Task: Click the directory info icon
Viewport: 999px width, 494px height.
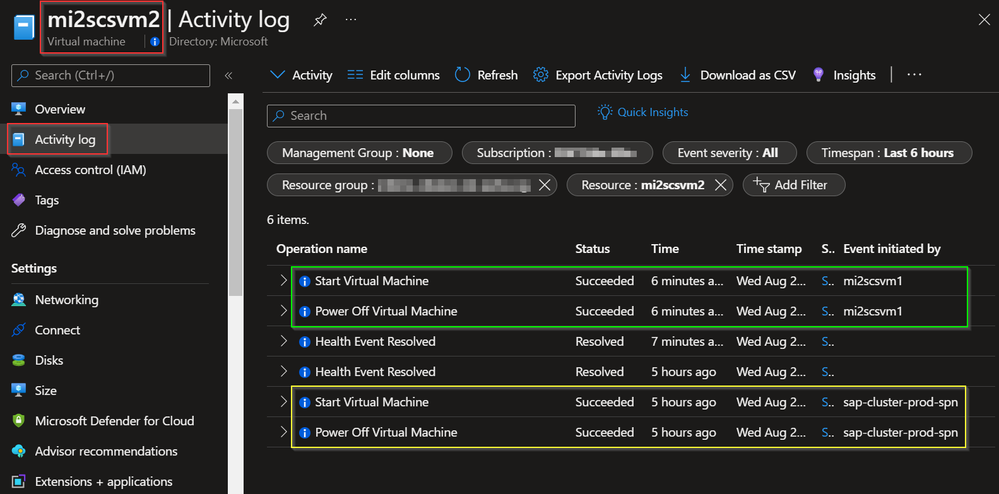Action: 155,42
